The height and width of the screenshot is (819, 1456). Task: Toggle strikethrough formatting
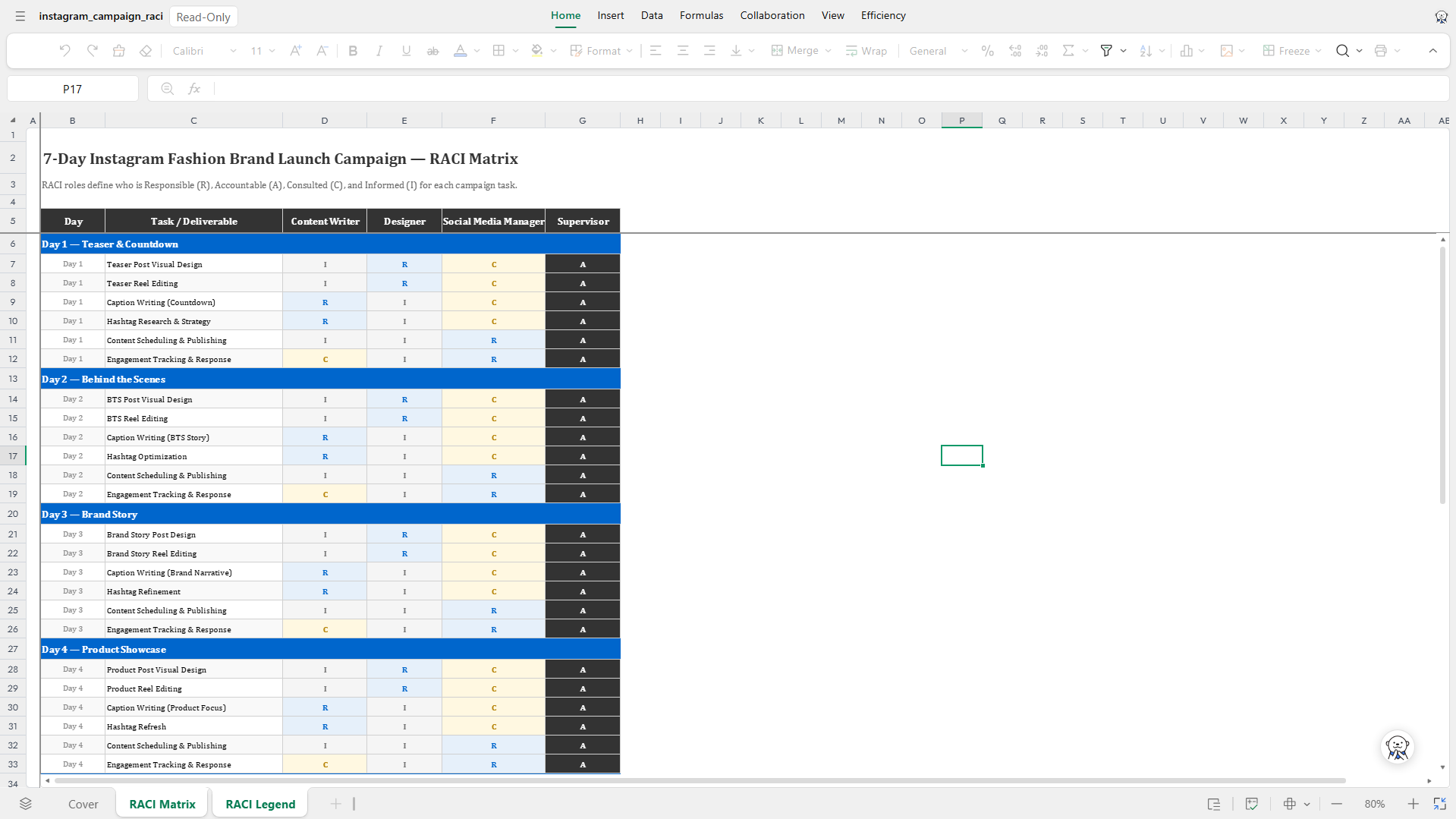[x=432, y=51]
